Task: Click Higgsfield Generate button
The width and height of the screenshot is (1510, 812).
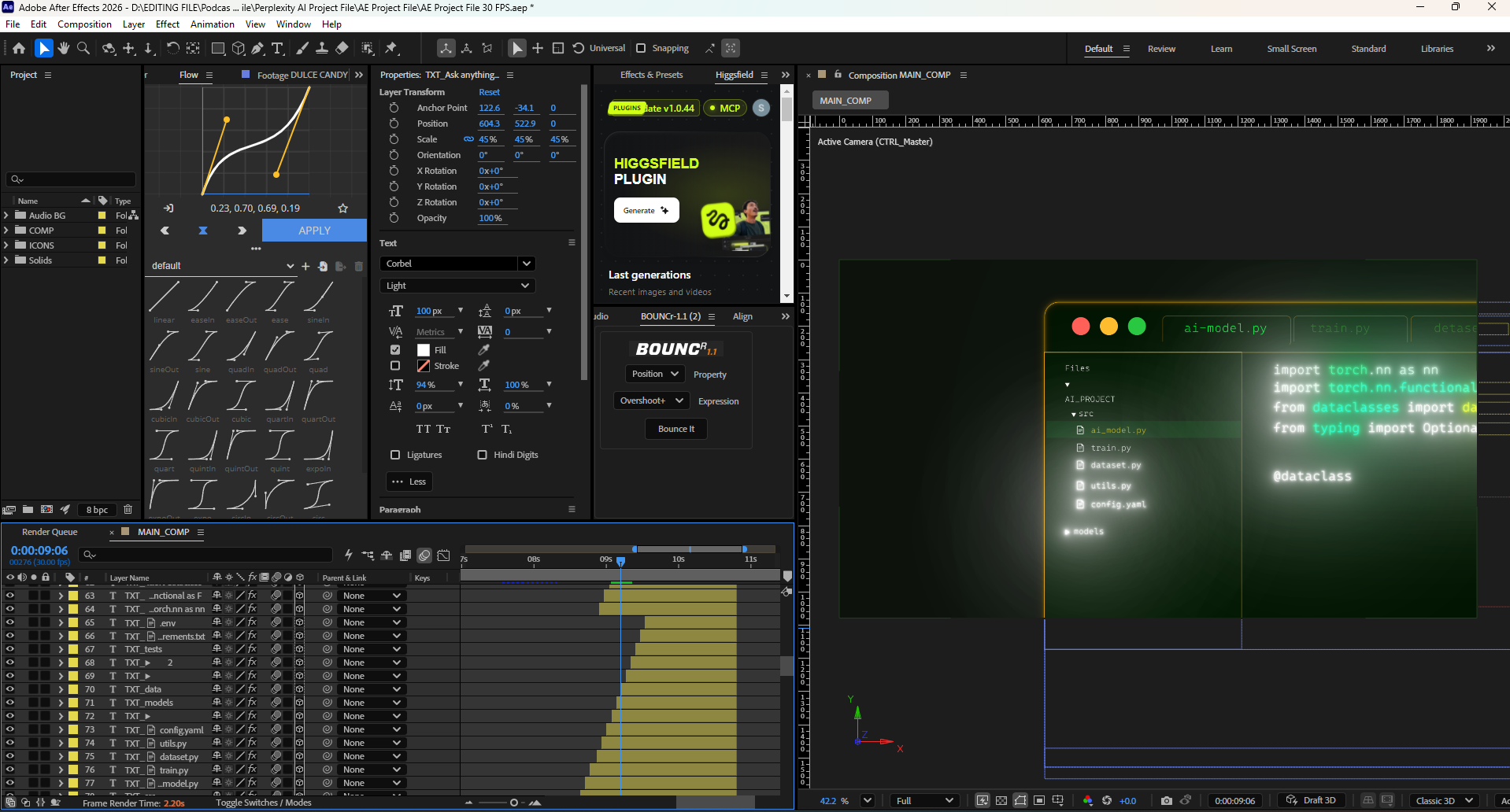Action: 646,210
